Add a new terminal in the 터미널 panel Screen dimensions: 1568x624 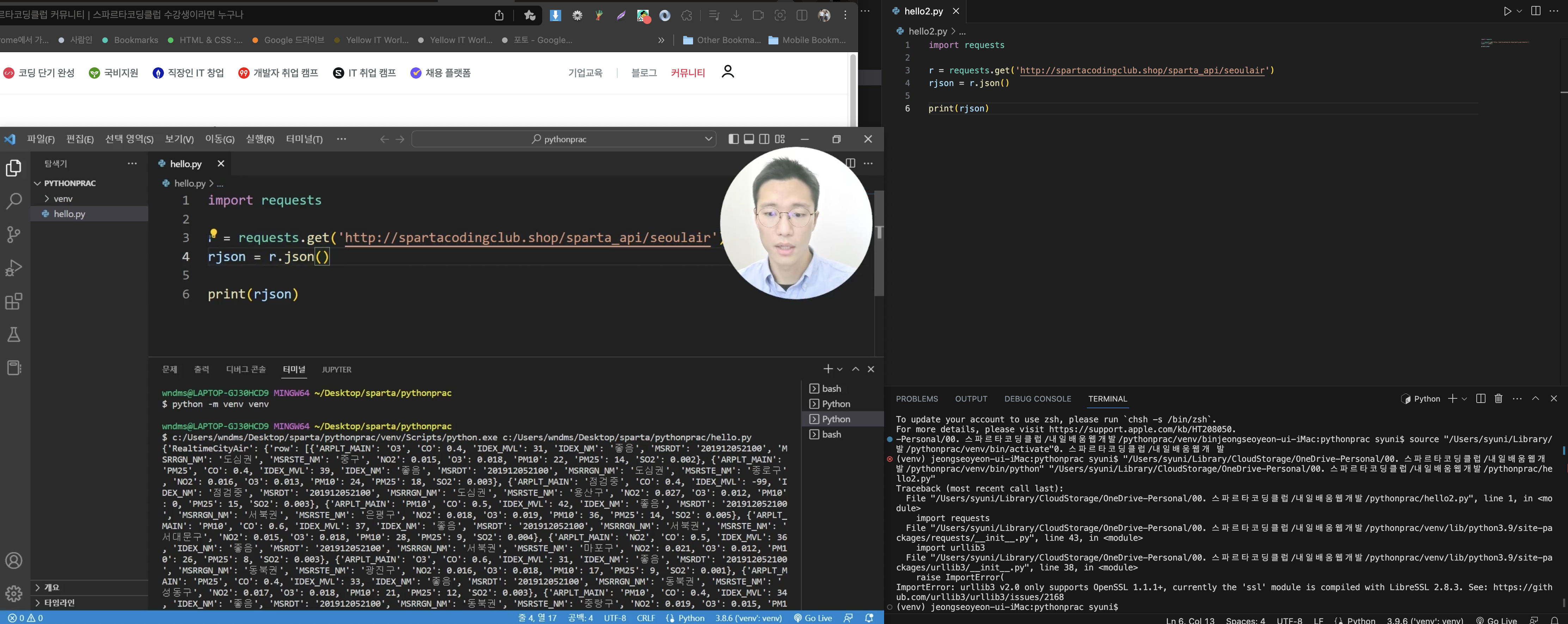pyautogui.click(x=828, y=369)
